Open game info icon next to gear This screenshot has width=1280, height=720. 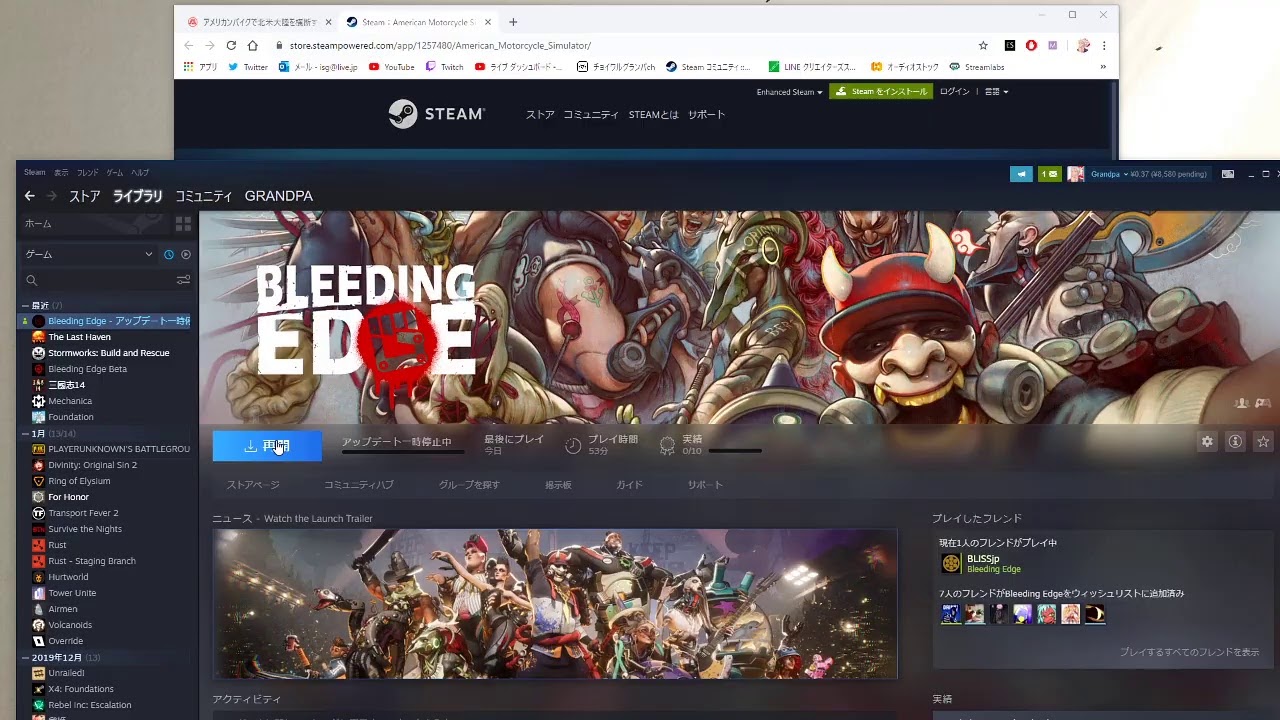1235,441
